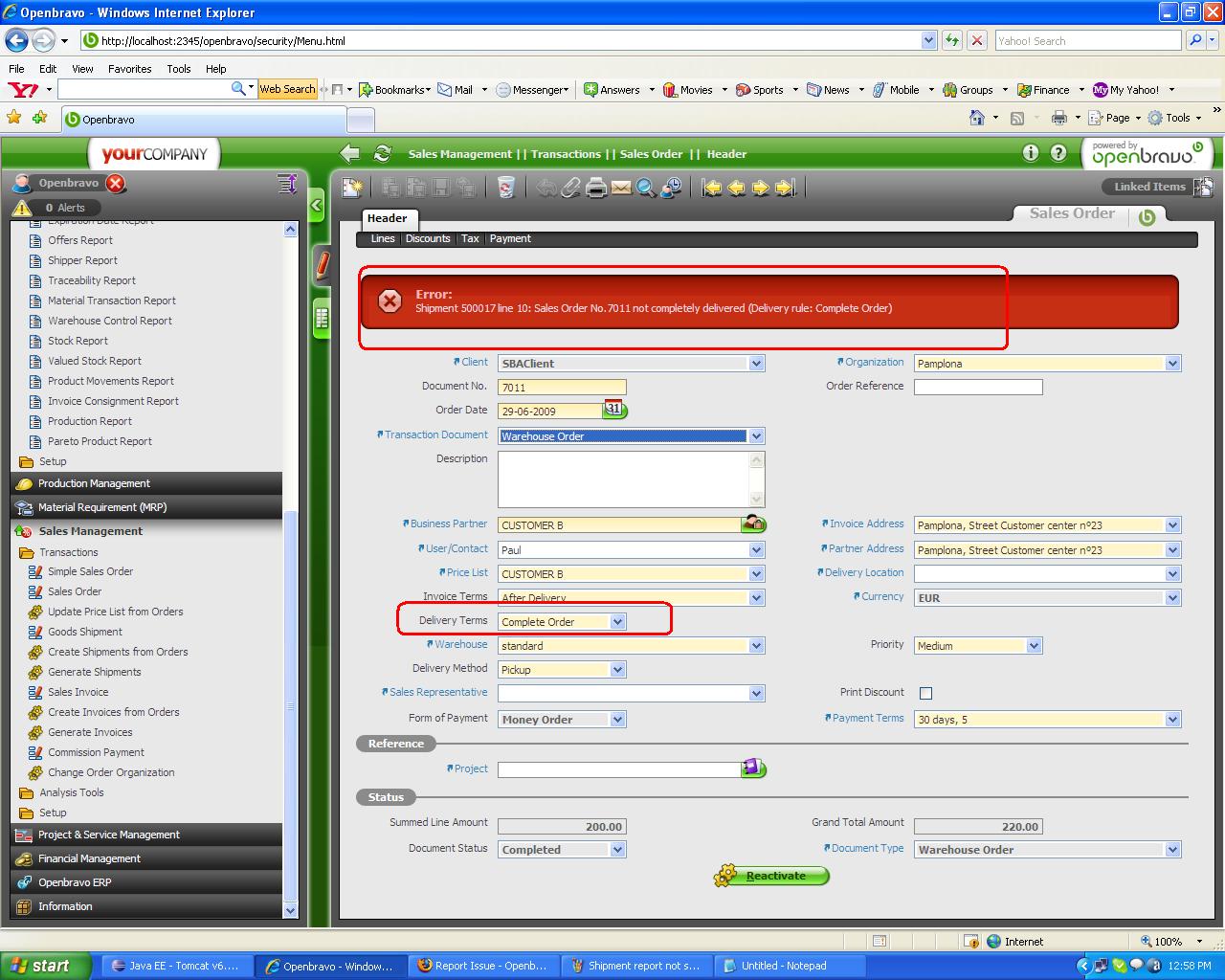Click the Delete record trash icon
The width and height of the screenshot is (1225, 980).
coord(506,188)
